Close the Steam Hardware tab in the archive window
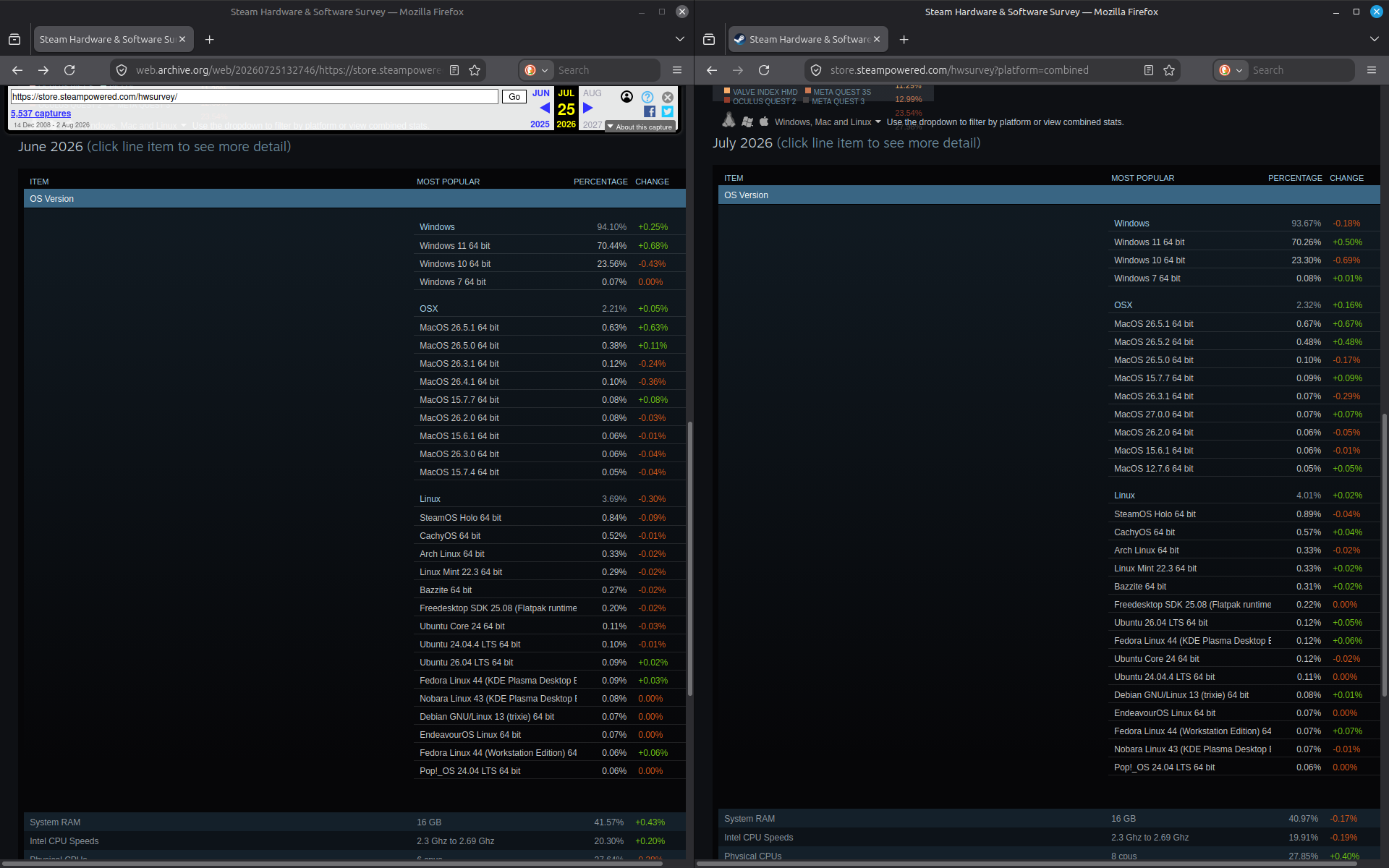 (x=182, y=39)
